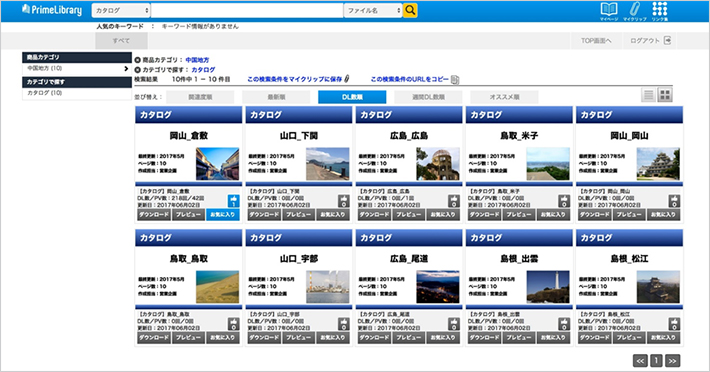Viewport: 710px width, 372px height.
Task: Click thumbs-up icon on 岡山_倉敷 card
Action: [x=234, y=201]
